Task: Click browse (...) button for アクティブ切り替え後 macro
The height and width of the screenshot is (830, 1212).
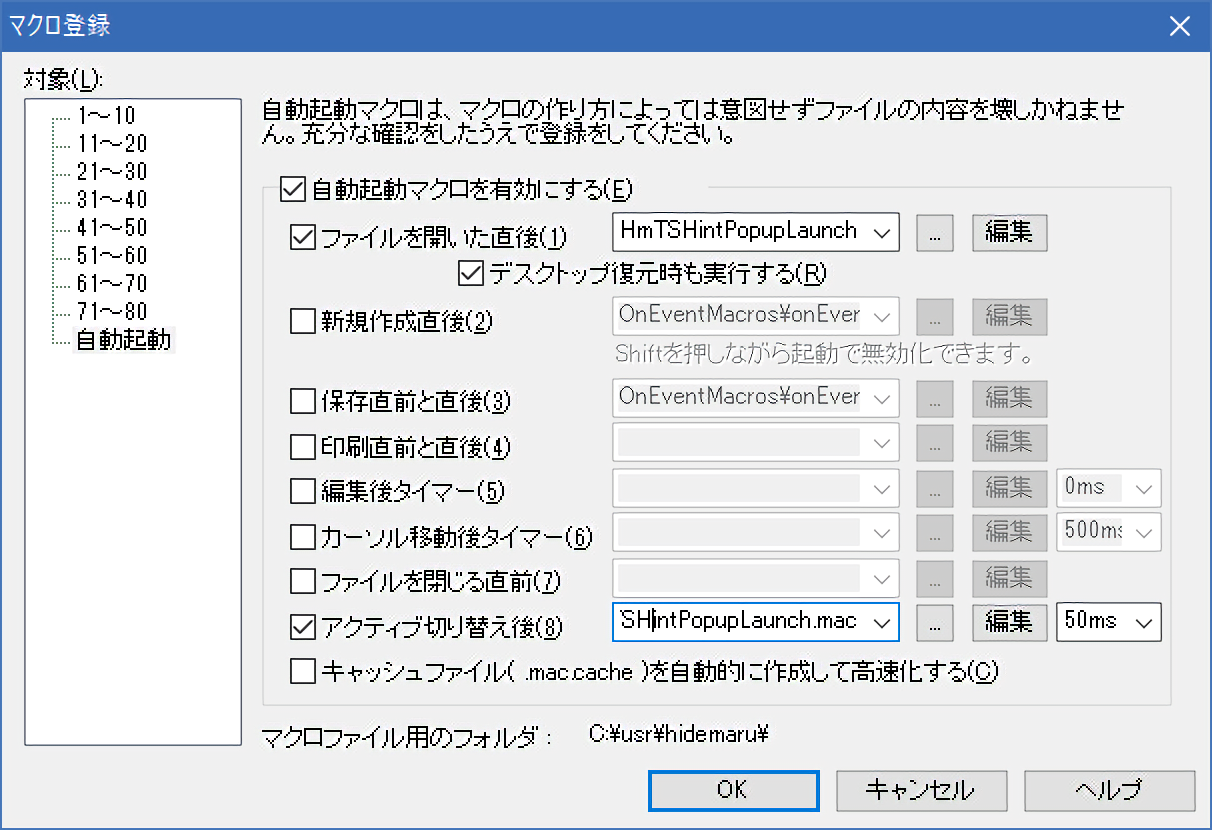Action: [x=935, y=622]
